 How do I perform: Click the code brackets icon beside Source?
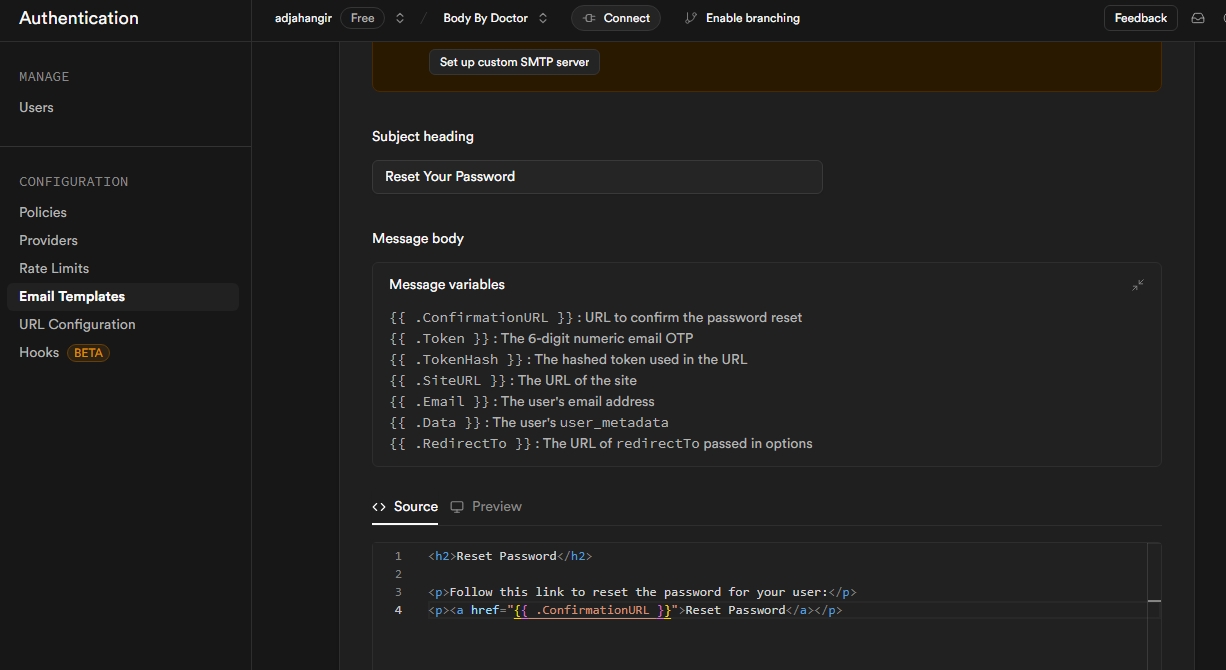379,507
